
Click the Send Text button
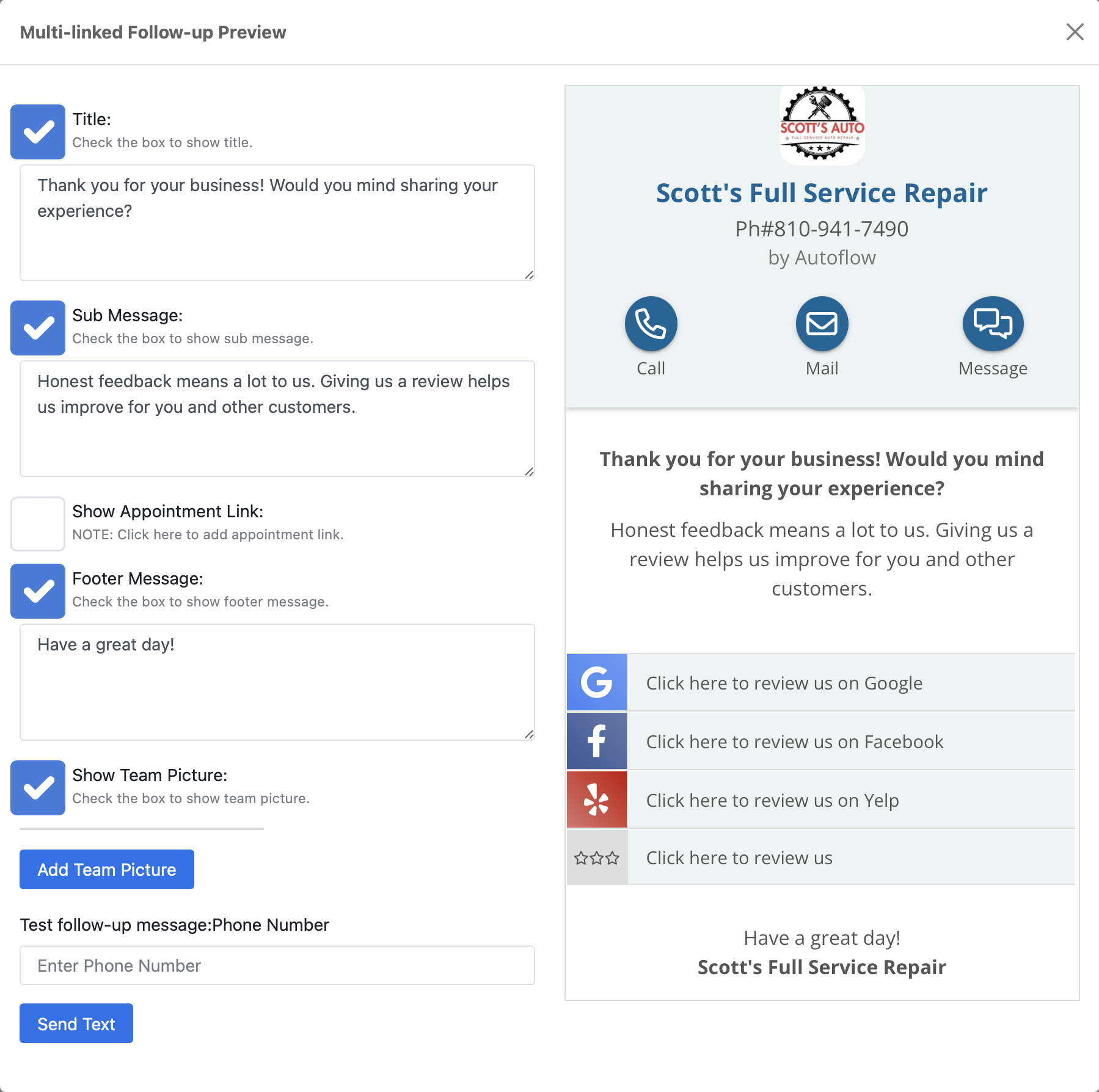(x=76, y=1024)
